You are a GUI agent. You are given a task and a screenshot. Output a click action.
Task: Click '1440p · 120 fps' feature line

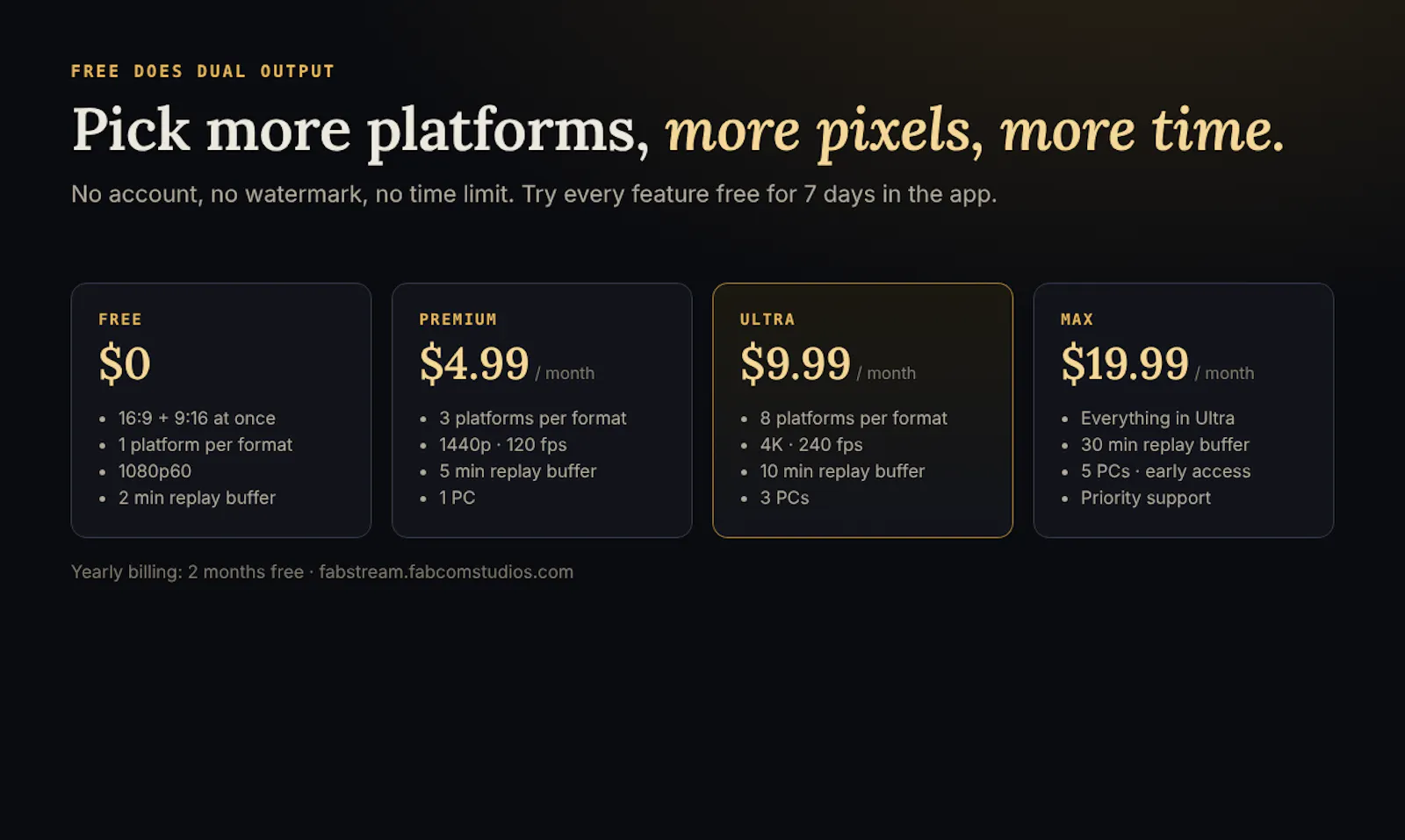(503, 444)
